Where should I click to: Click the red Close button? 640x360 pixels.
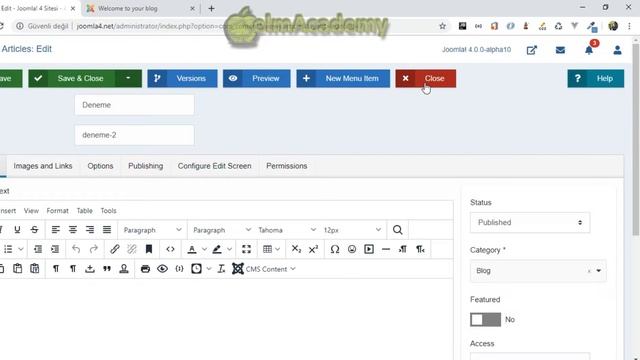click(x=426, y=78)
